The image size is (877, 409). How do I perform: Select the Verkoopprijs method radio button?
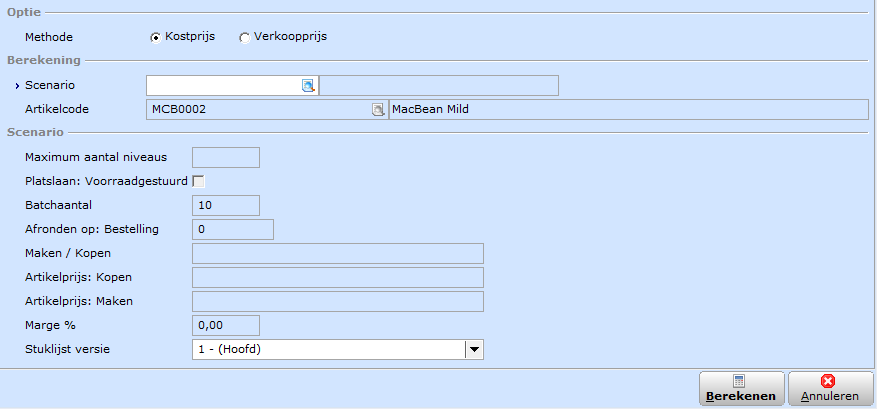[244, 37]
